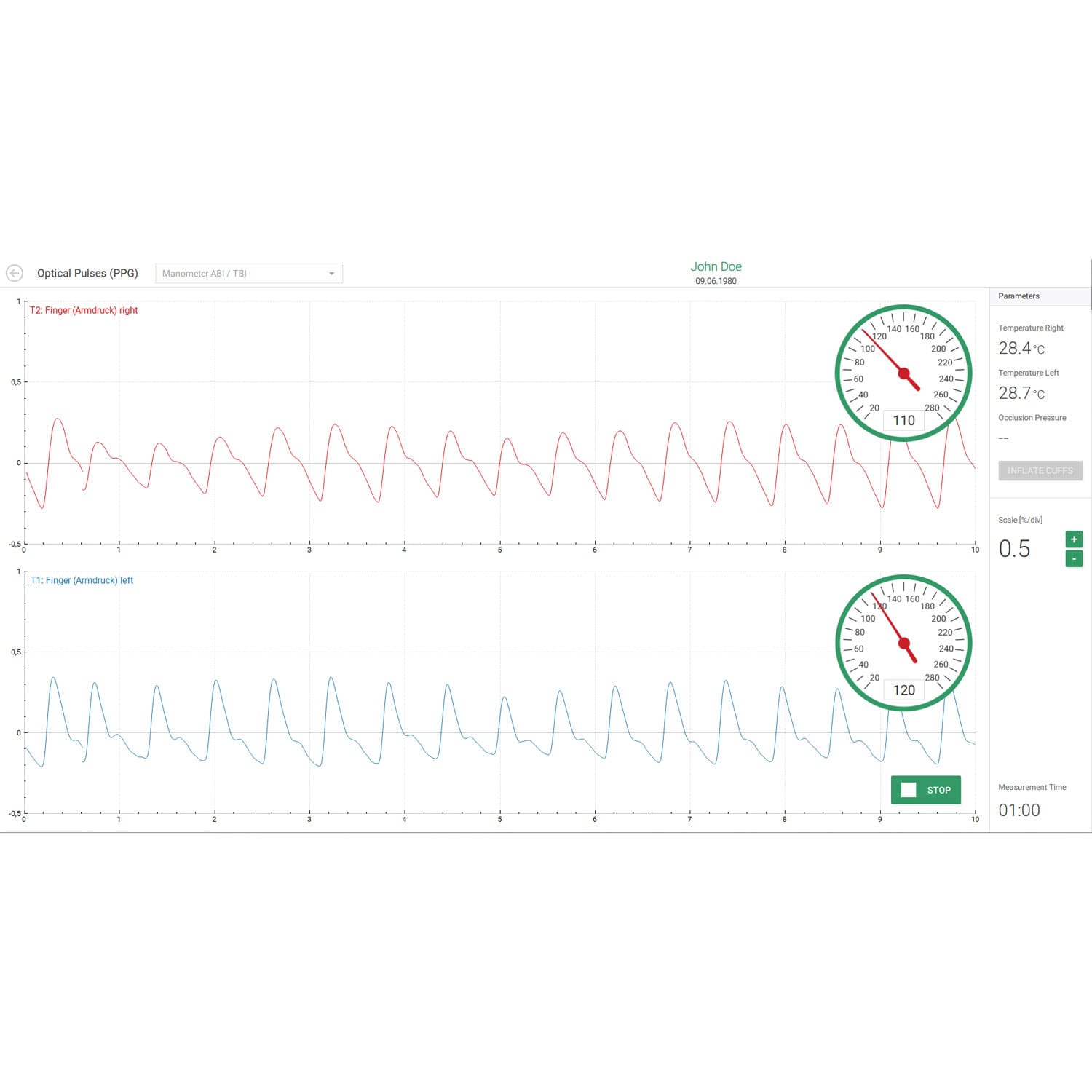Click the 0.5 scale value
The width and height of the screenshot is (1092, 1092).
(1014, 549)
